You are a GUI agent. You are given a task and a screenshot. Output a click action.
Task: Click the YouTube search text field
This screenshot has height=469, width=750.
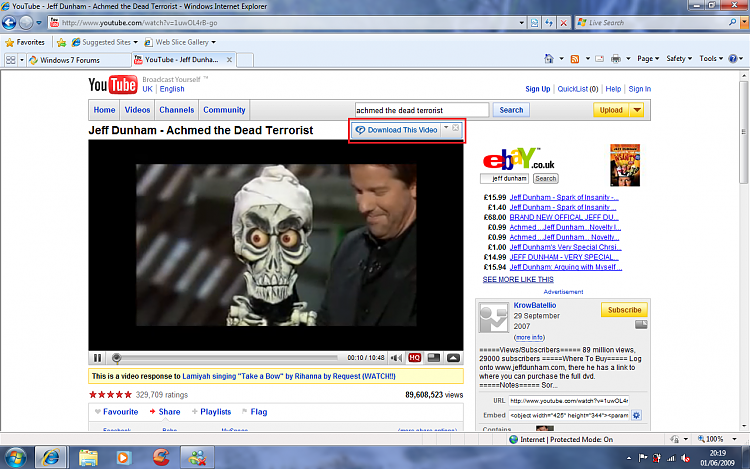pyautogui.click(x=422, y=110)
